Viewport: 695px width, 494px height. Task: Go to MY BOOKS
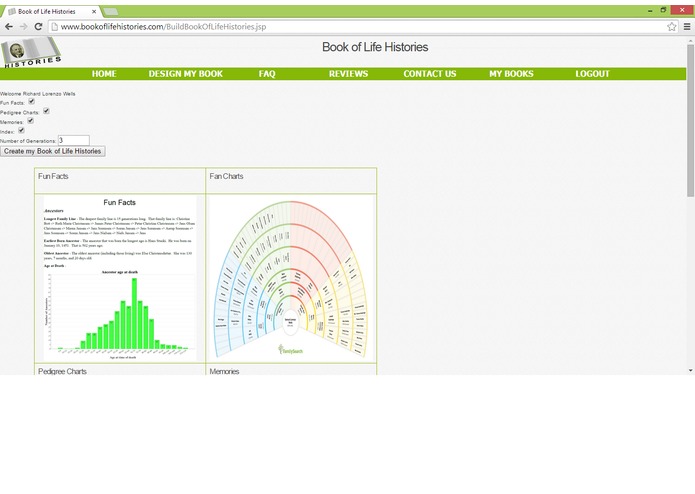511,74
